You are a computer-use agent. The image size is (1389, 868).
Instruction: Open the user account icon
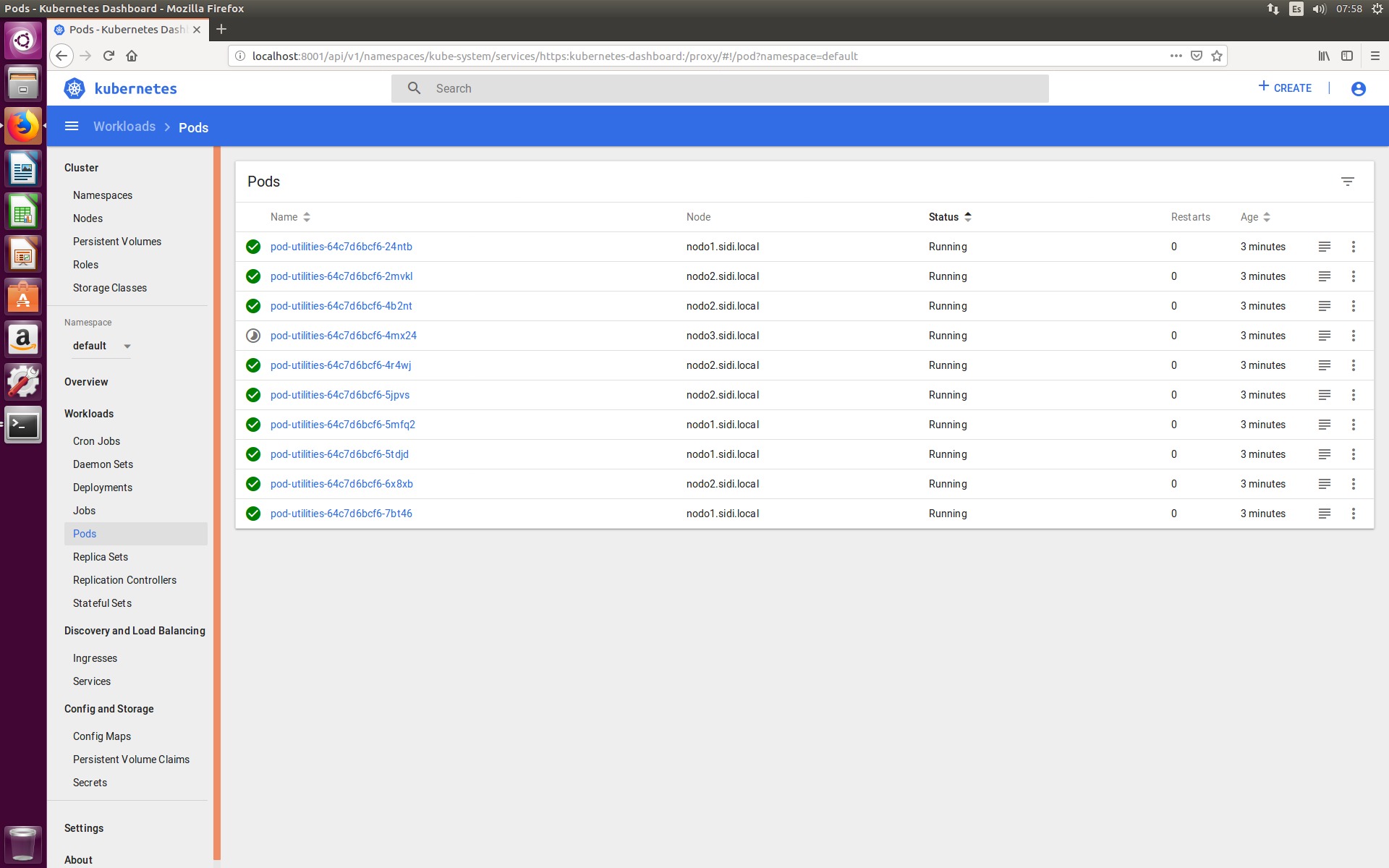[1358, 88]
